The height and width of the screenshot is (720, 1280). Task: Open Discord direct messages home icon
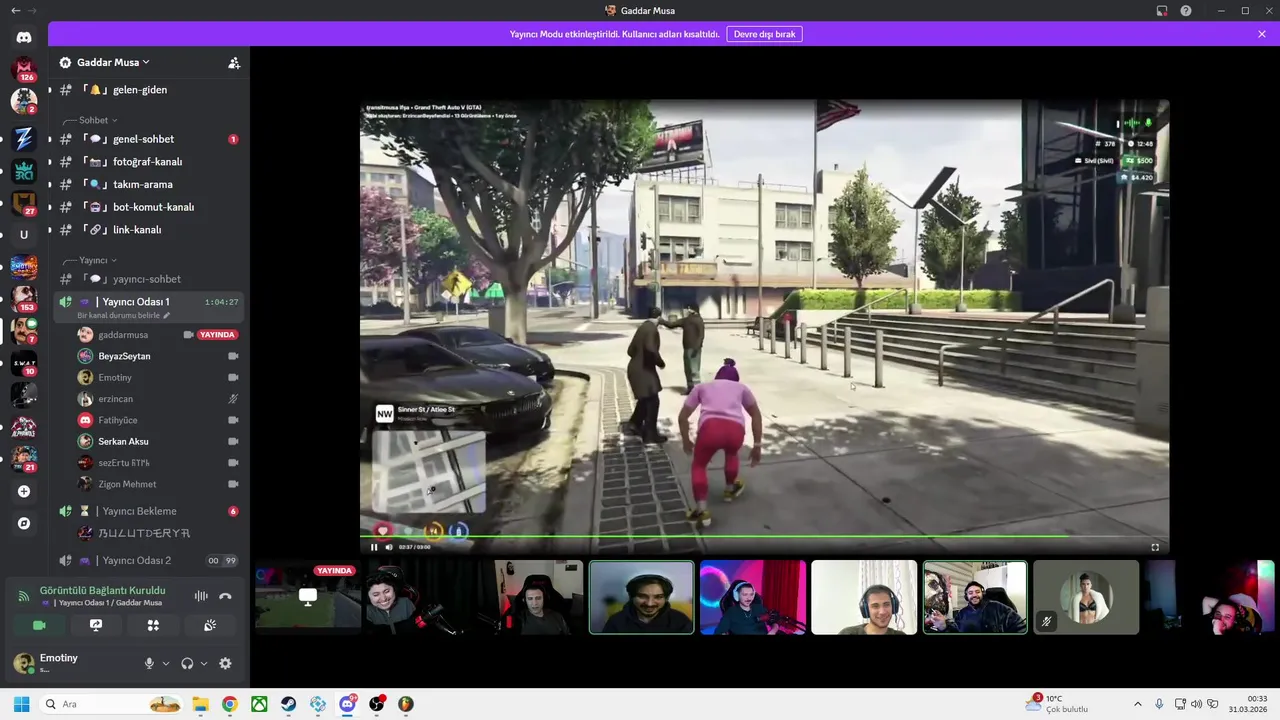tap(24, 37)
